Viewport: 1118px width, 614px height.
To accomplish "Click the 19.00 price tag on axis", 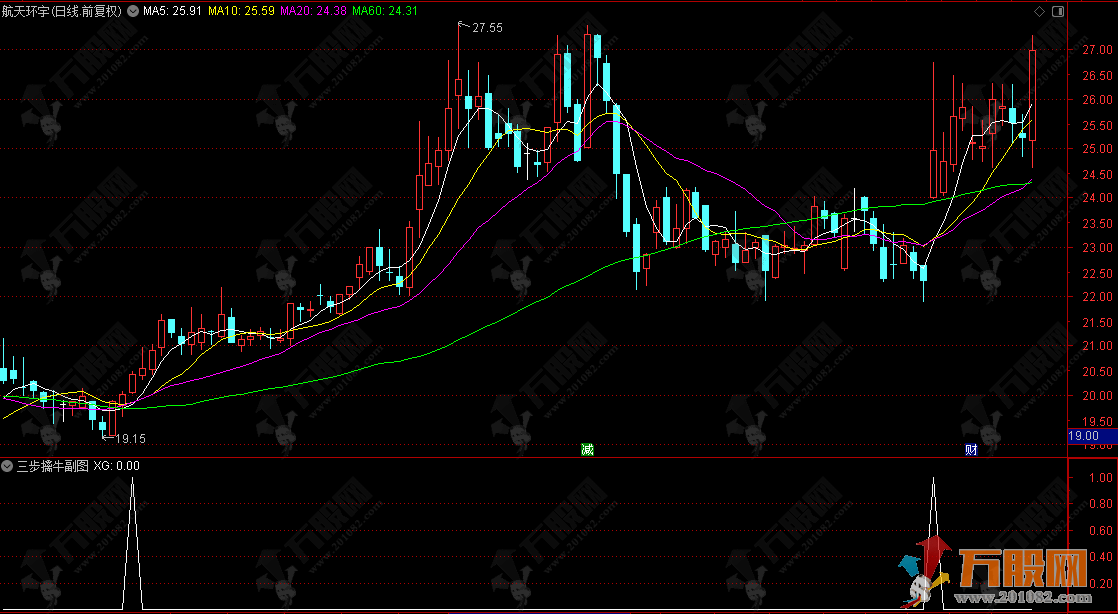I will click(x=1084, y=436).
